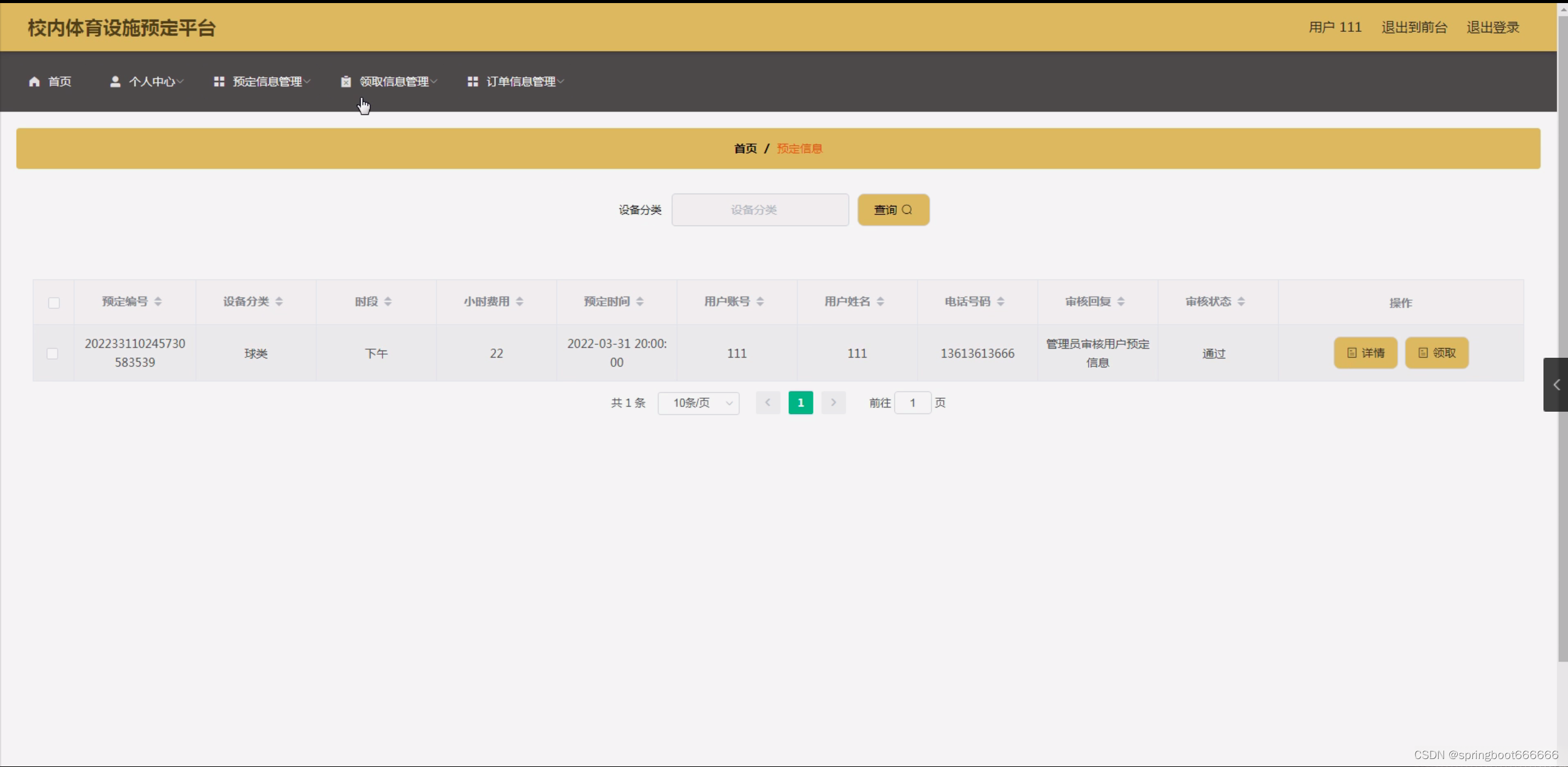The width and height of the screenshot is (1568, 767).
Task: Expand the 订单信息管理 menu
Action: tap(521, 81)
